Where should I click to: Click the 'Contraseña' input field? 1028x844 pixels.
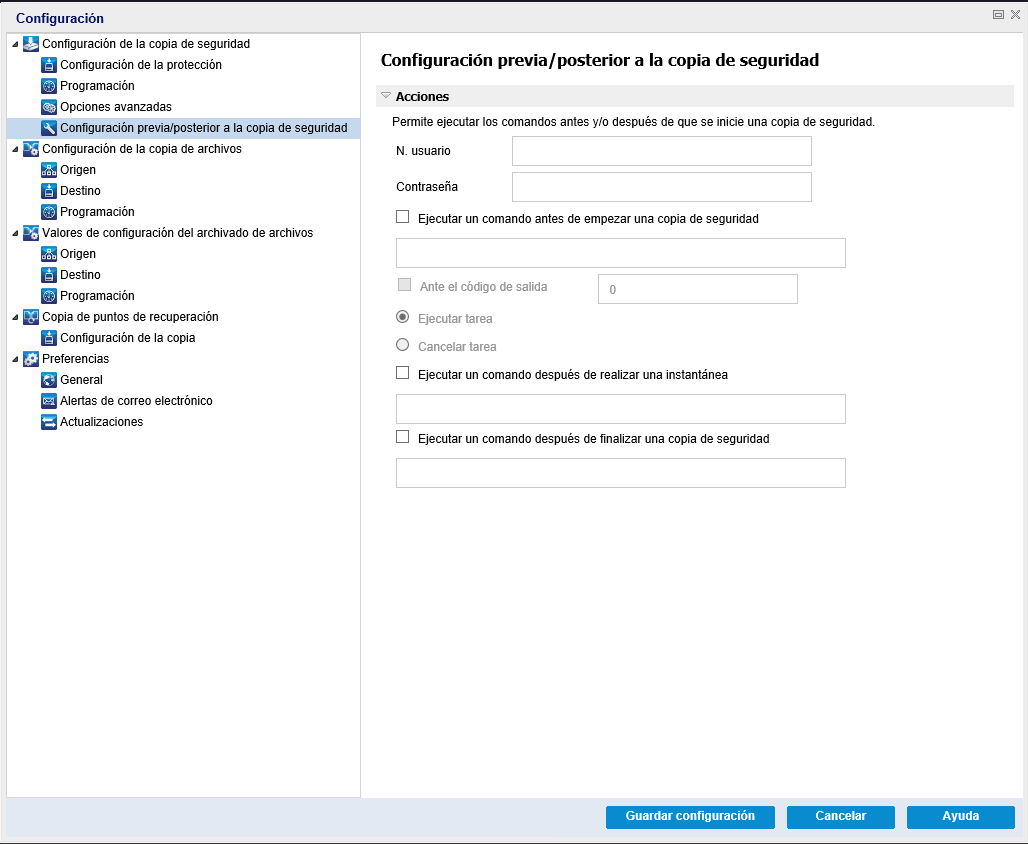pos(662,187)
